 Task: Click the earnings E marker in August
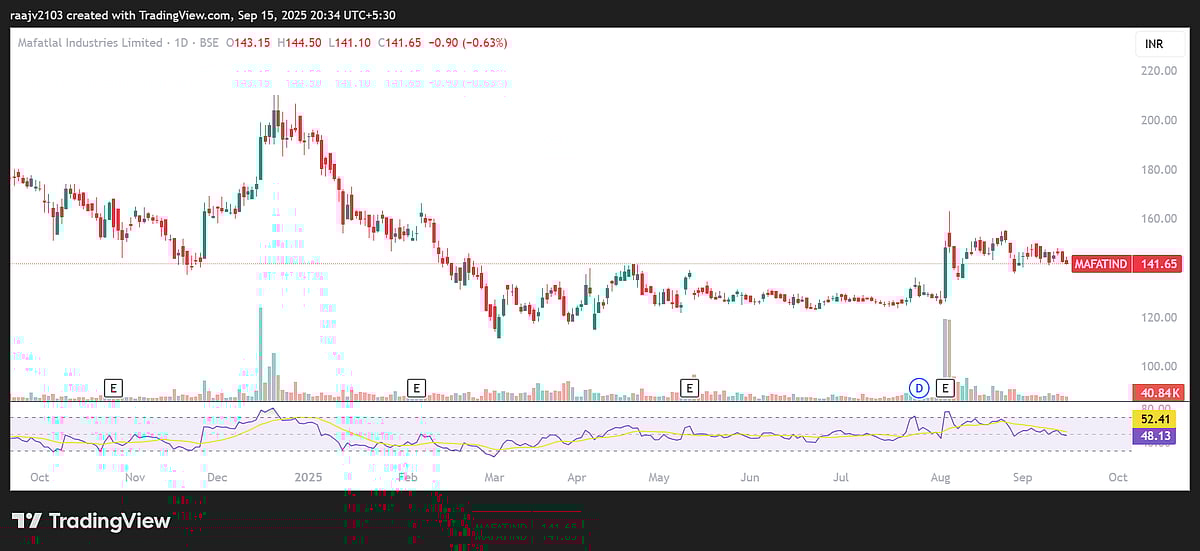(x=943, y=387)
